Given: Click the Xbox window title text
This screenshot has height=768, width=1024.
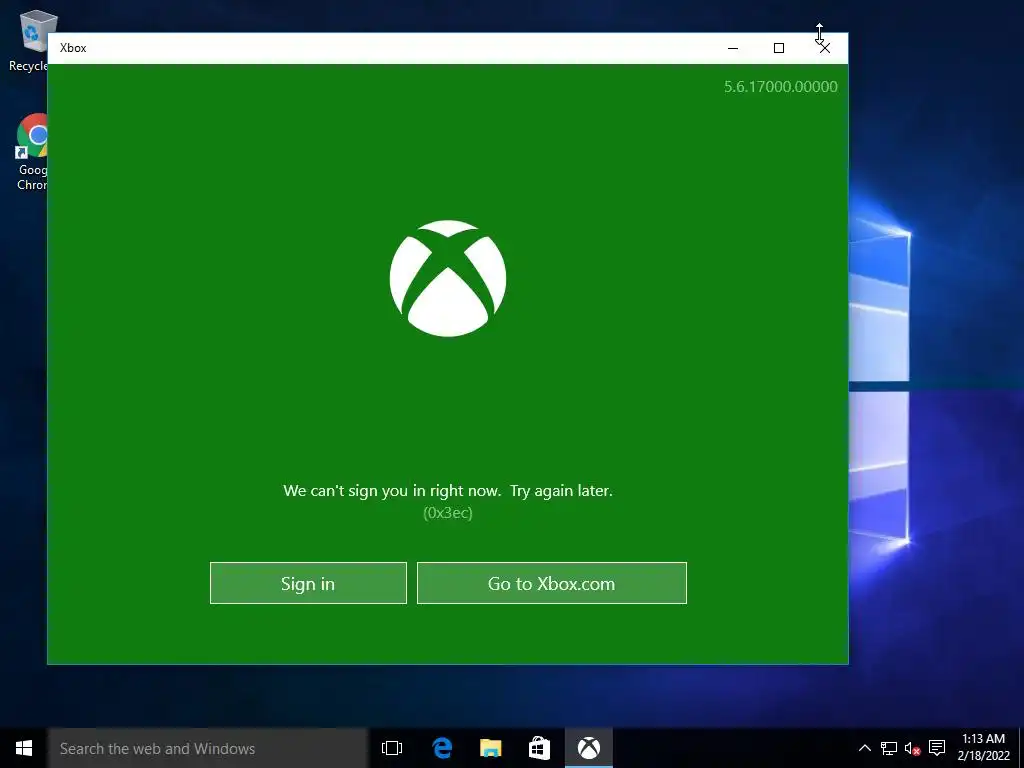Looking at the screenshot, I should pos(73,48).
